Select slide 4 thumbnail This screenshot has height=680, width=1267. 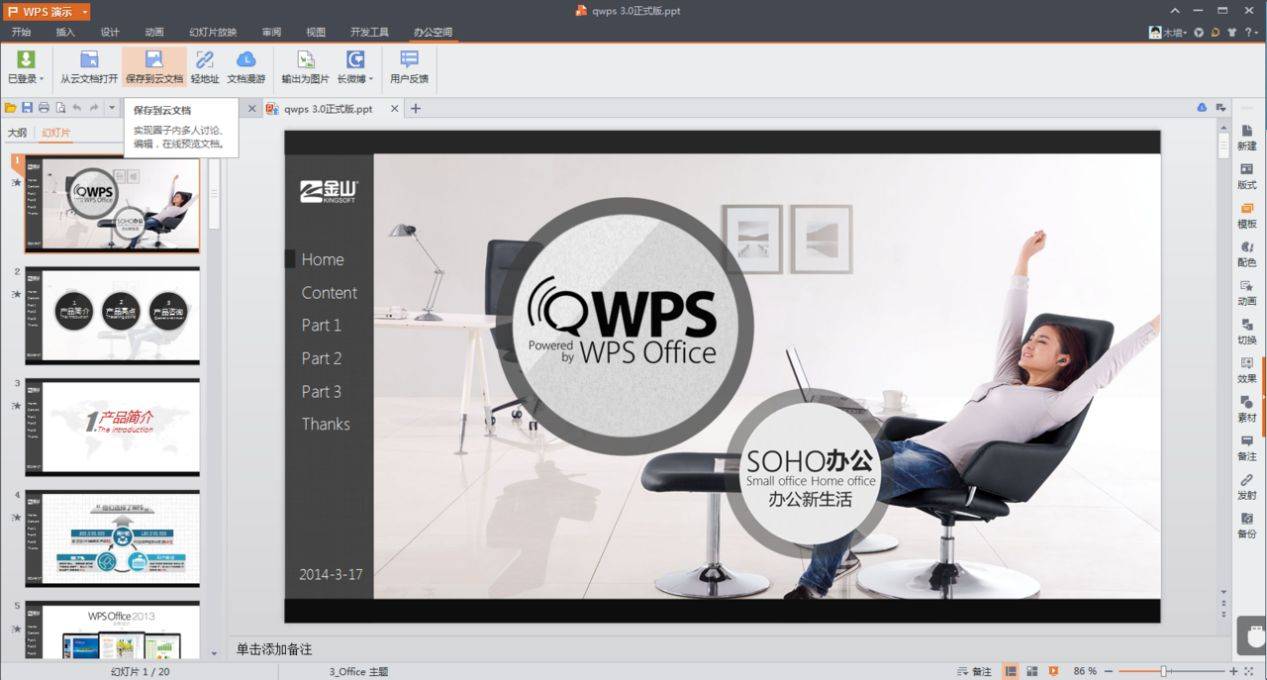pos(112,538)
